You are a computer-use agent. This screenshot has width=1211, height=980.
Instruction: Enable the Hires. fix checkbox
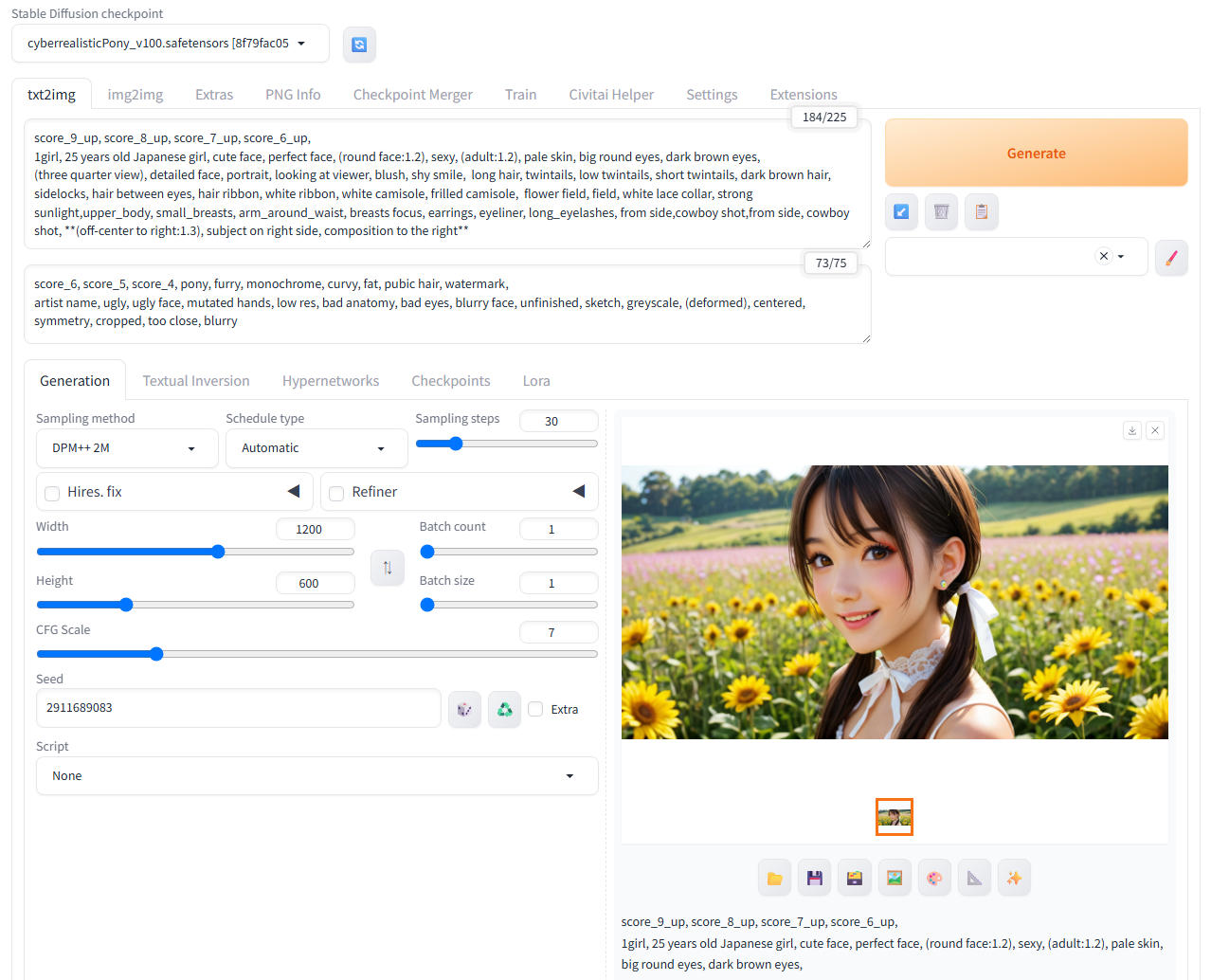pyautogui.click(x=53, y=493)
